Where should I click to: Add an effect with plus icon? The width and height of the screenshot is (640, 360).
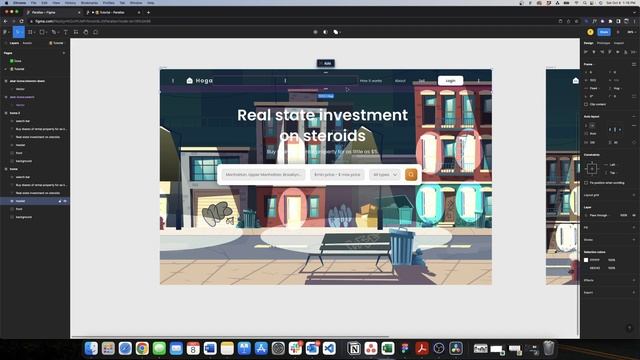click(634, 280)
